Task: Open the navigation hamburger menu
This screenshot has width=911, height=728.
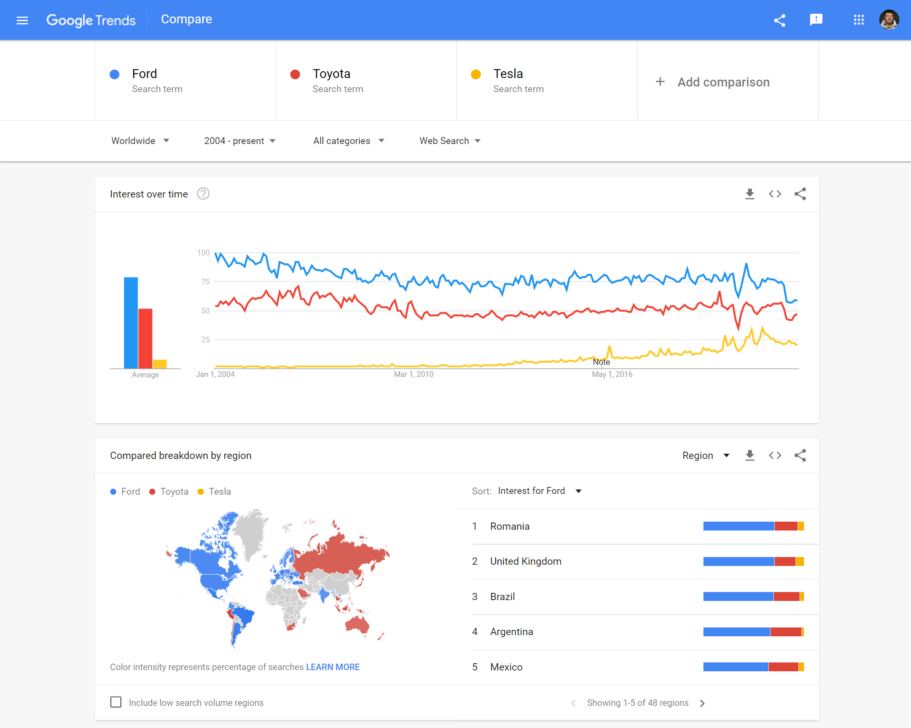Action: [22, 19]
